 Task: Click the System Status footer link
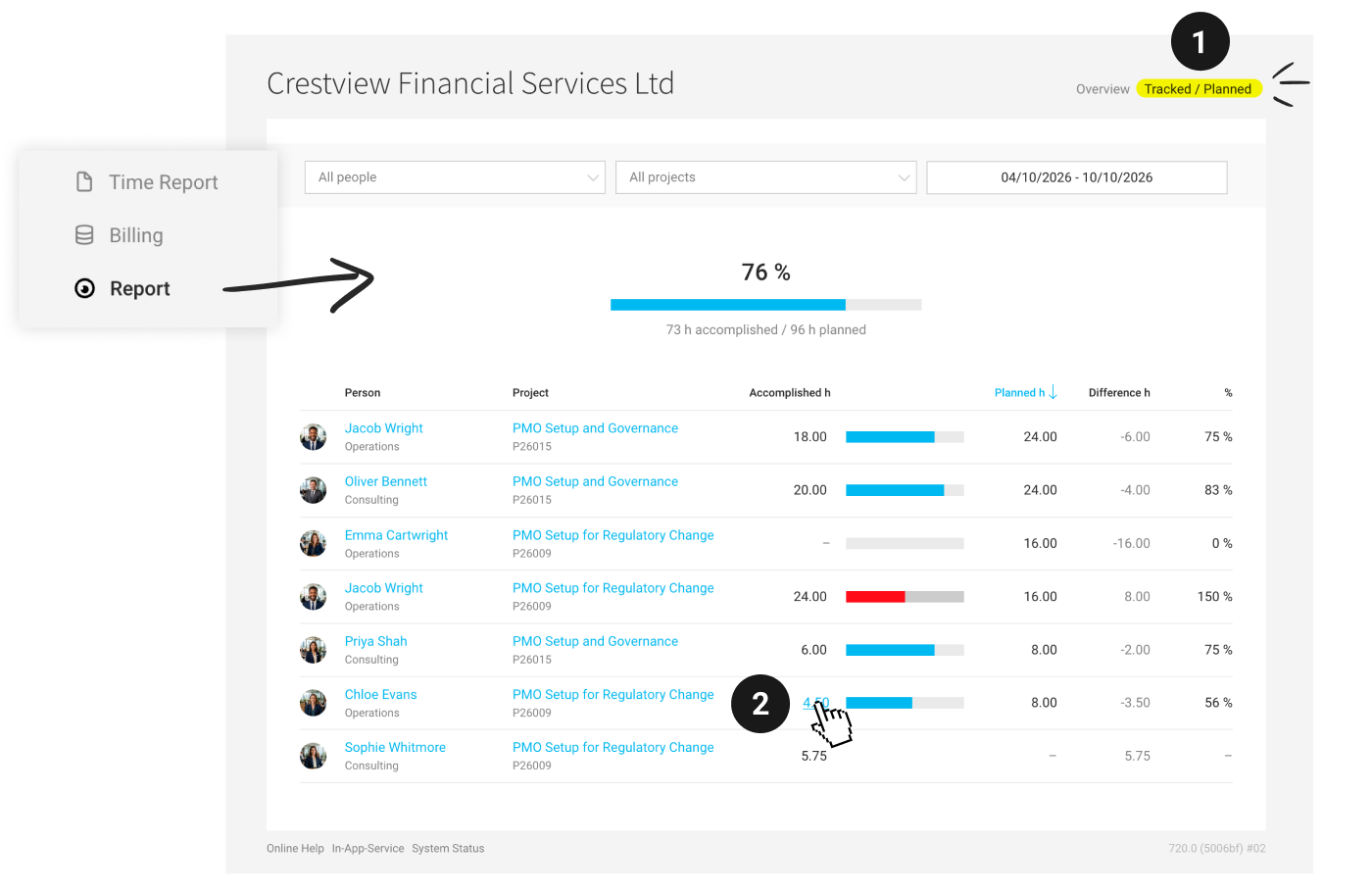[x=448, y=849]
